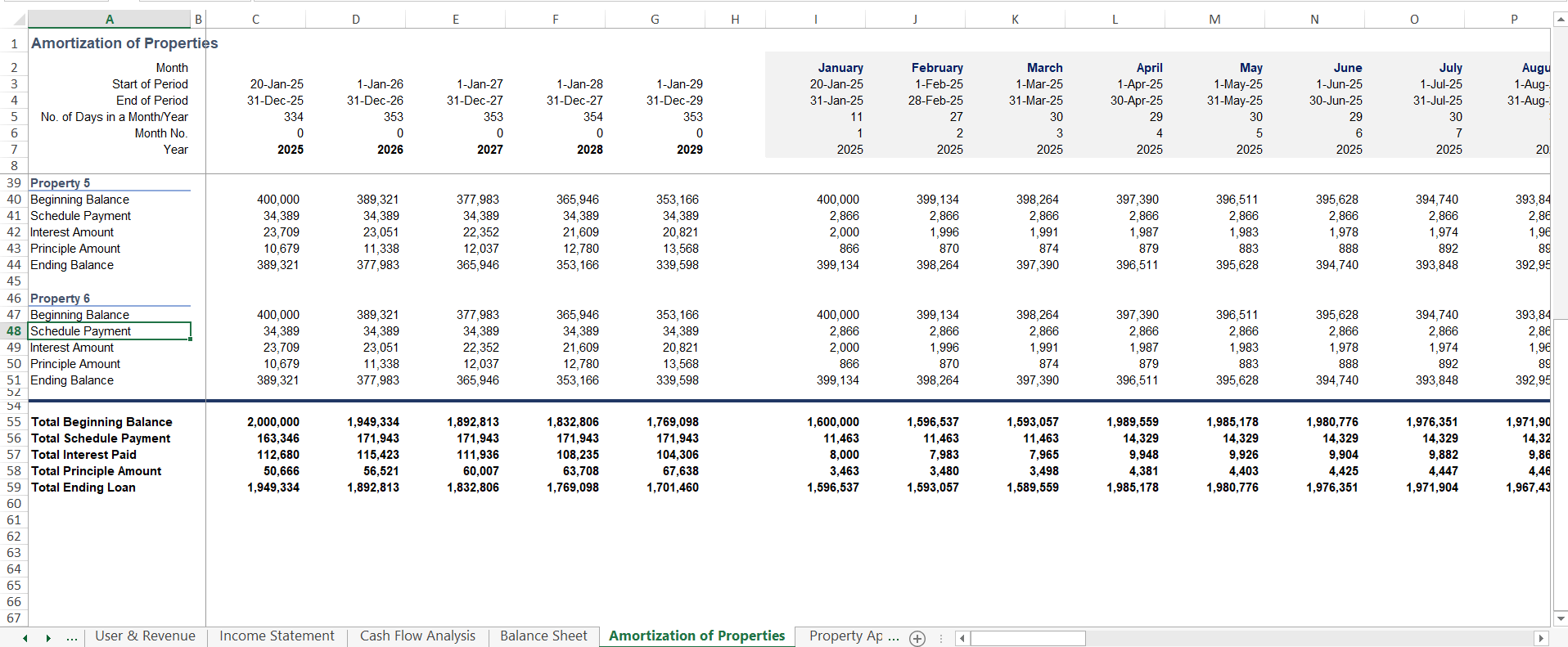The width and height of the screenshot is (1568, 647).
Task: Click the 'January' month header cell
Action: (816, 68)
